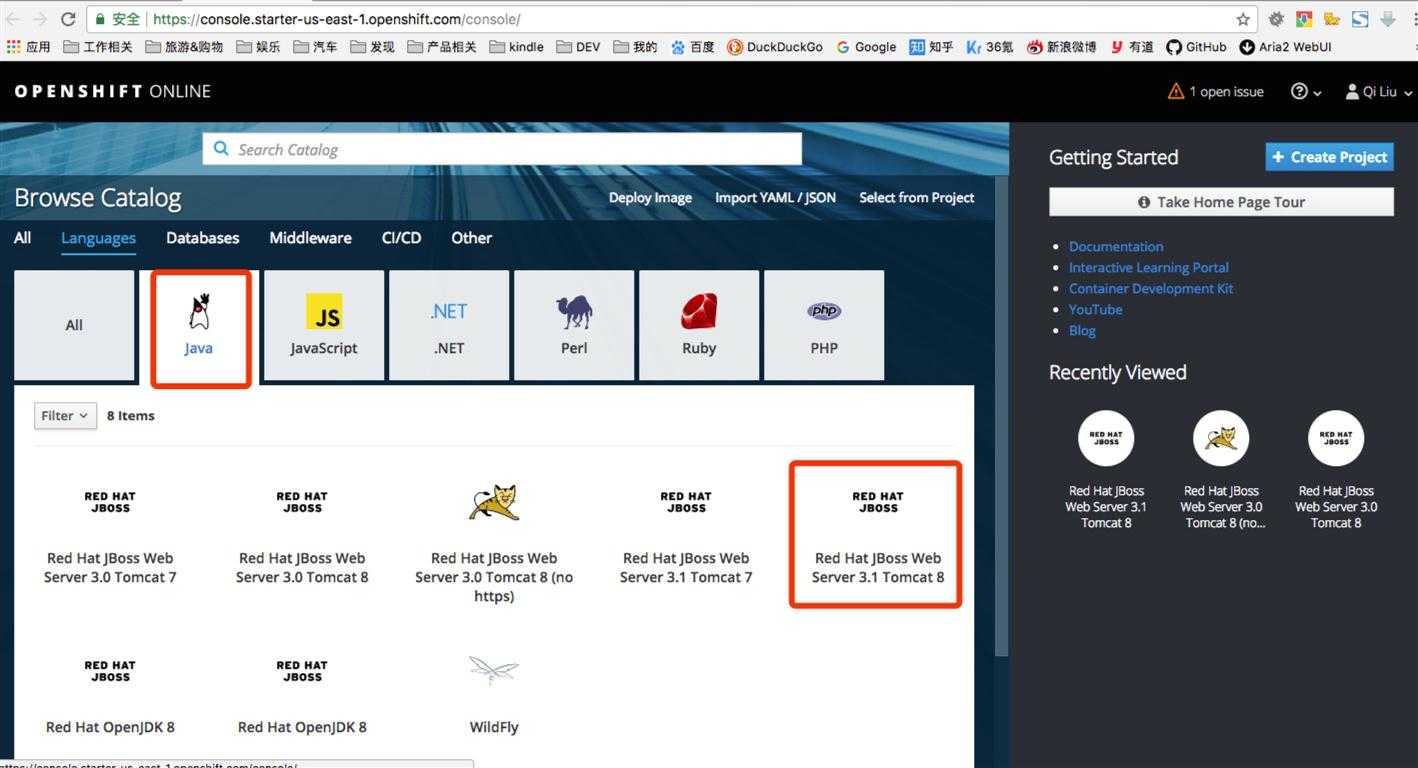Open the Blog link
The height and width of the screenshot is (768, 1418).
click(x=1082, y=330)
